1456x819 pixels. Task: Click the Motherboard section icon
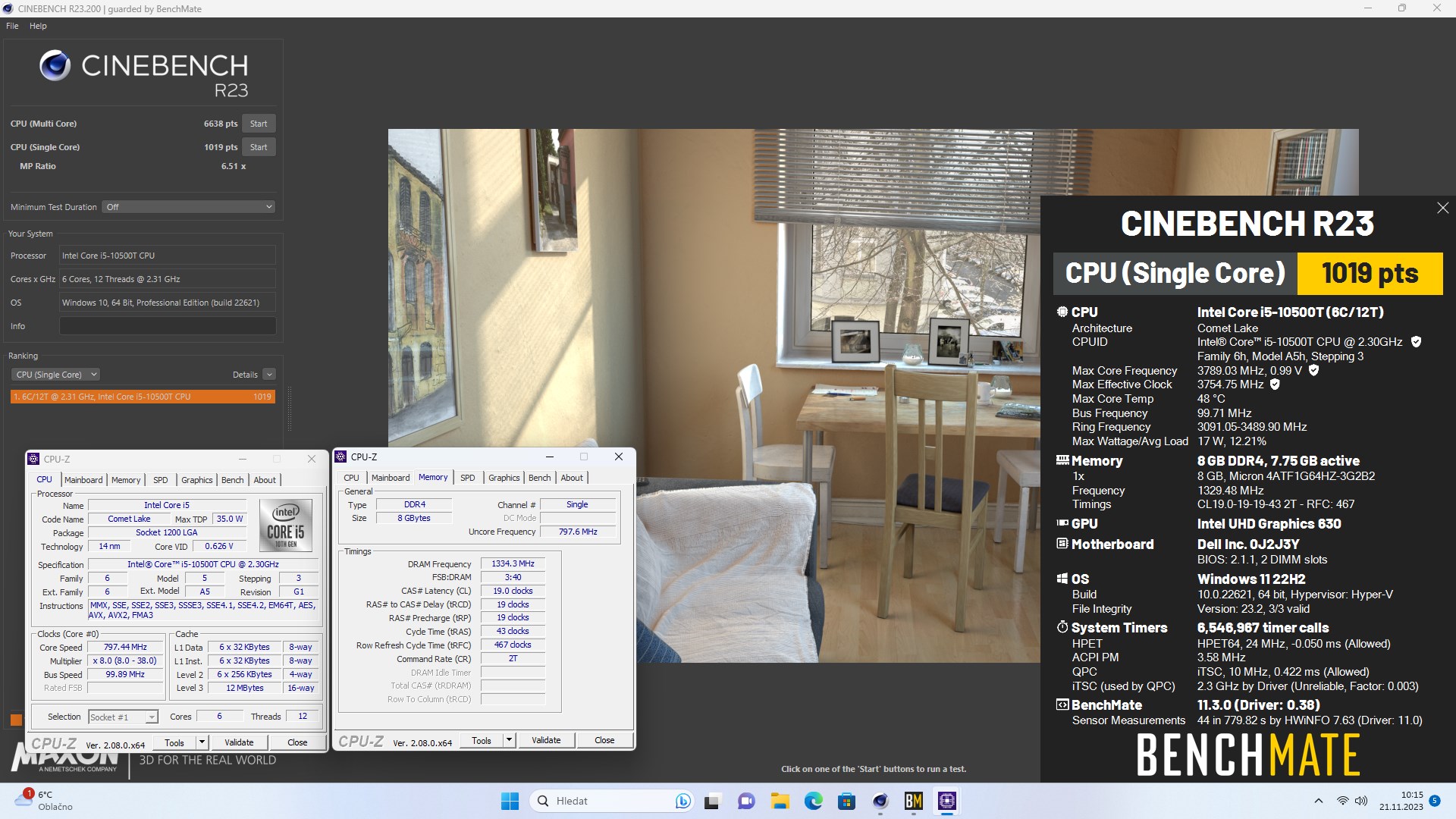[1062, 544]
